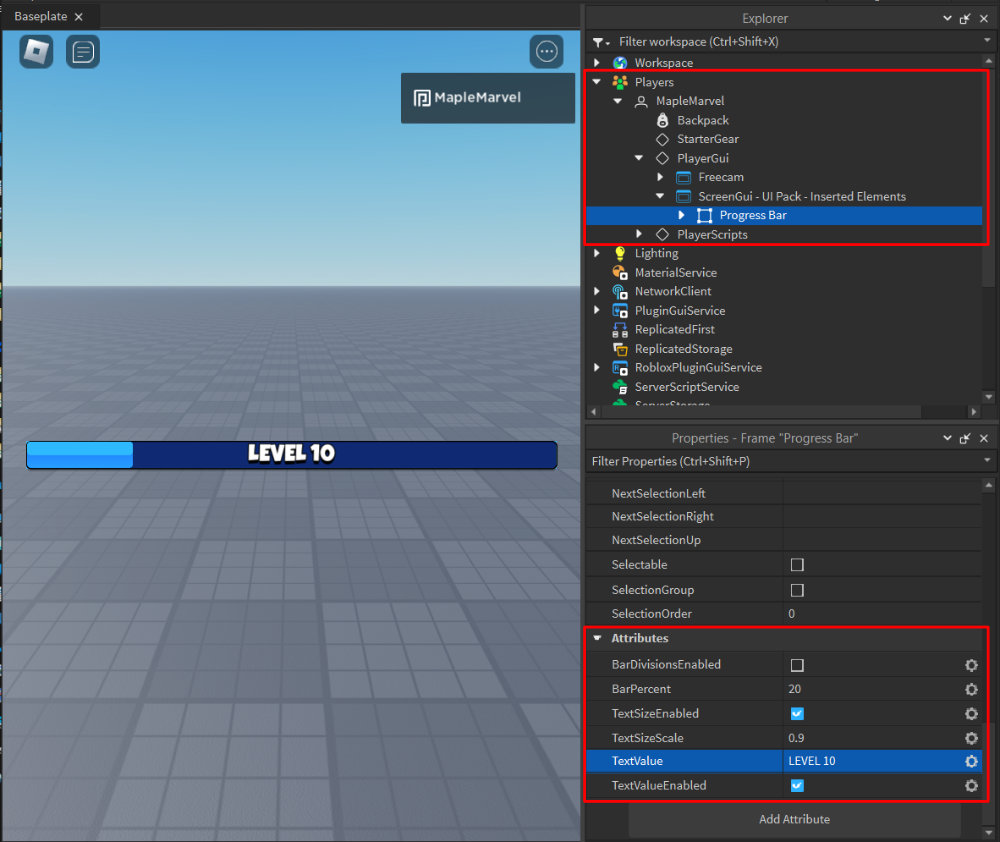Click the chat icon at top left

tap(83, 51)
